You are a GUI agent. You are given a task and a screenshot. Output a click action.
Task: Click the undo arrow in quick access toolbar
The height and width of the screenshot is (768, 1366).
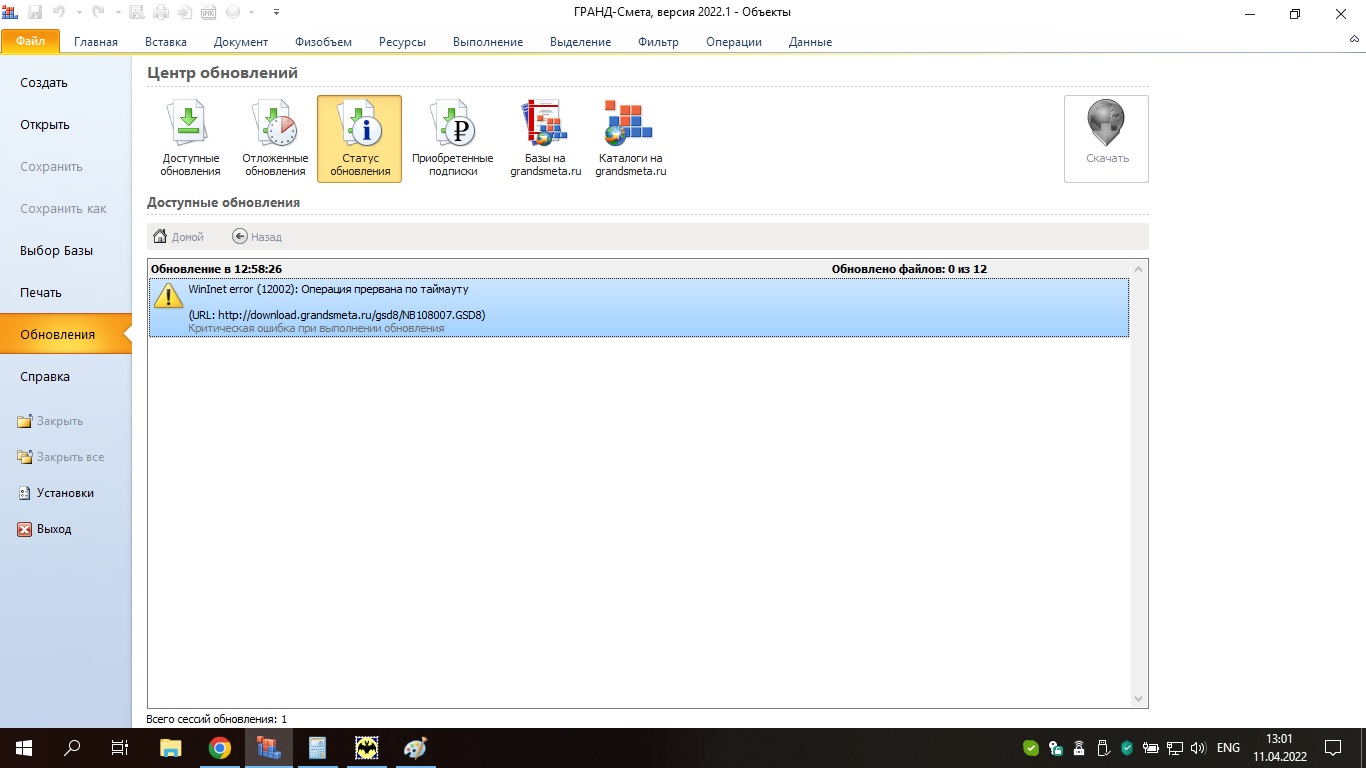coord(61,13)
